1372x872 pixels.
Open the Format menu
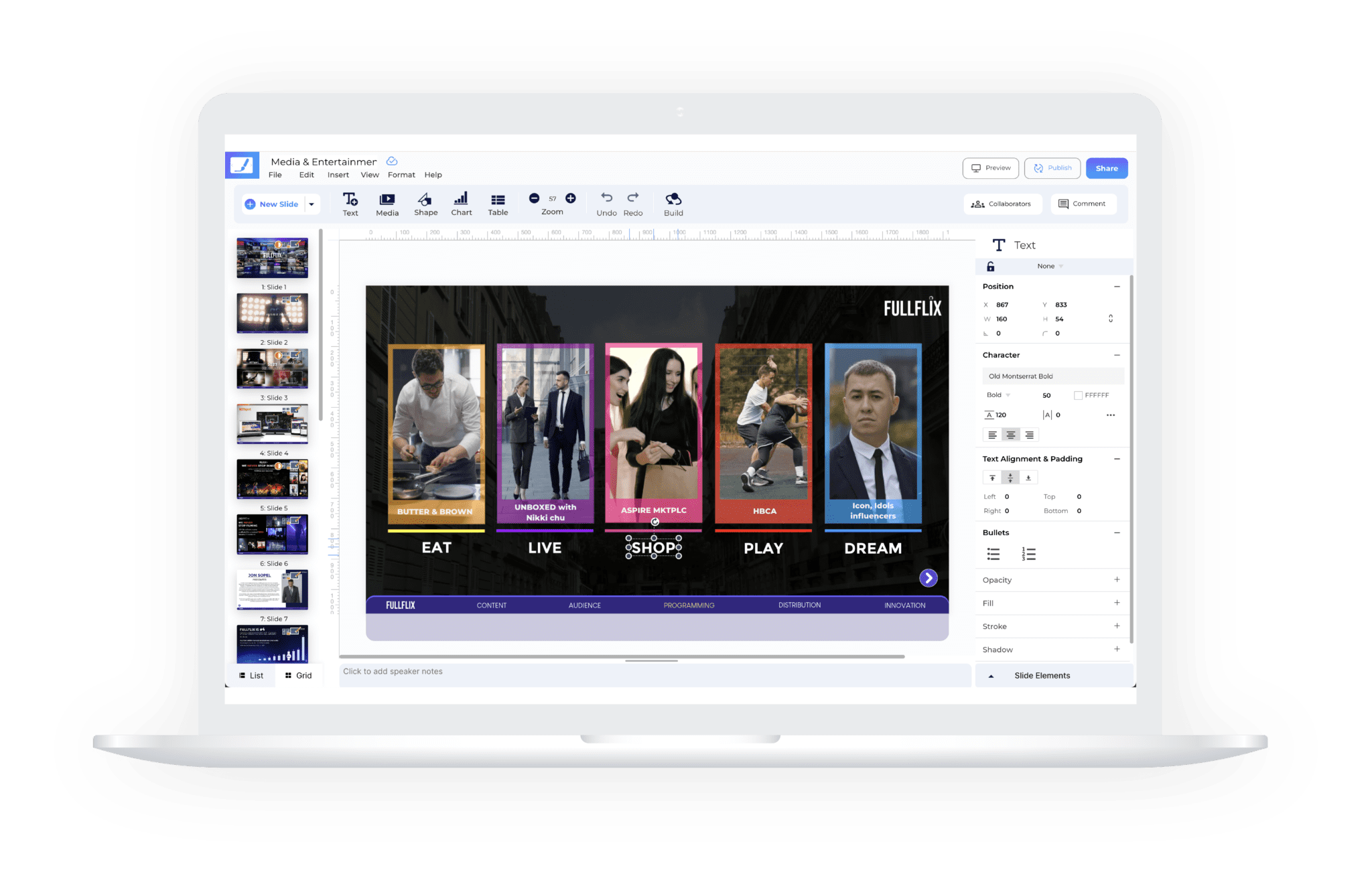401,175
